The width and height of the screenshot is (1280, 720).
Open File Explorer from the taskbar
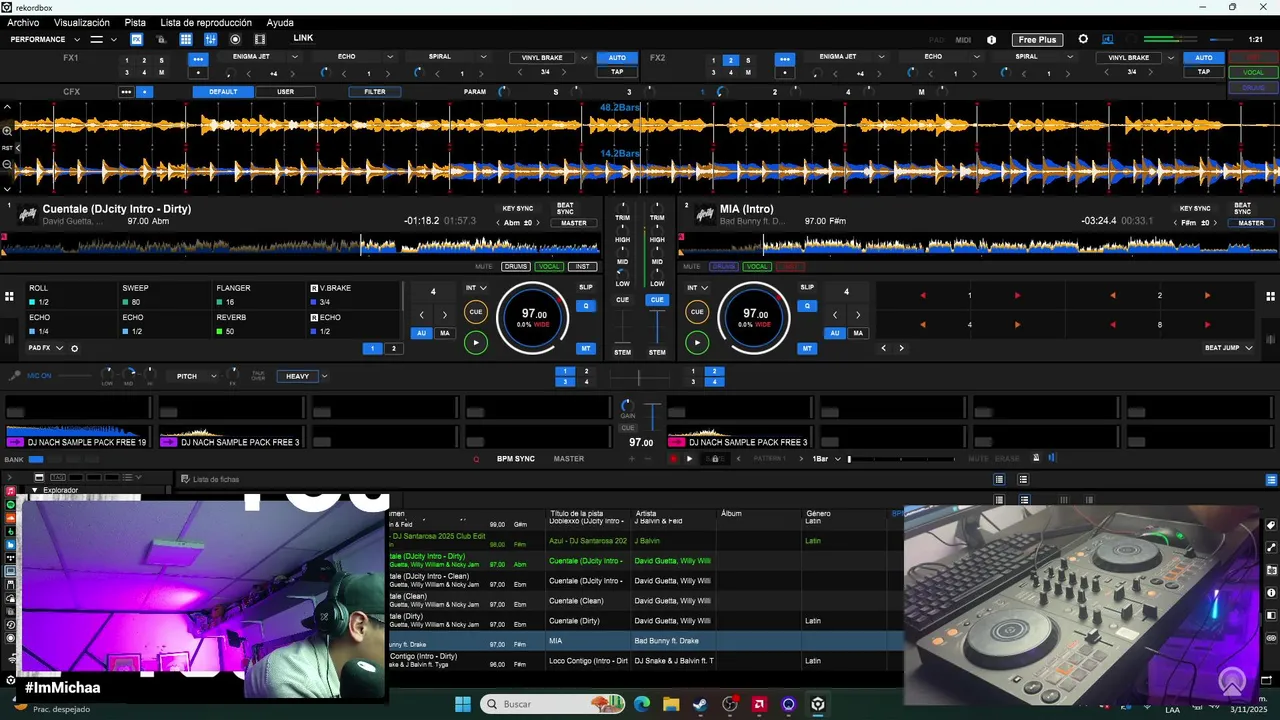pos(671,704)
